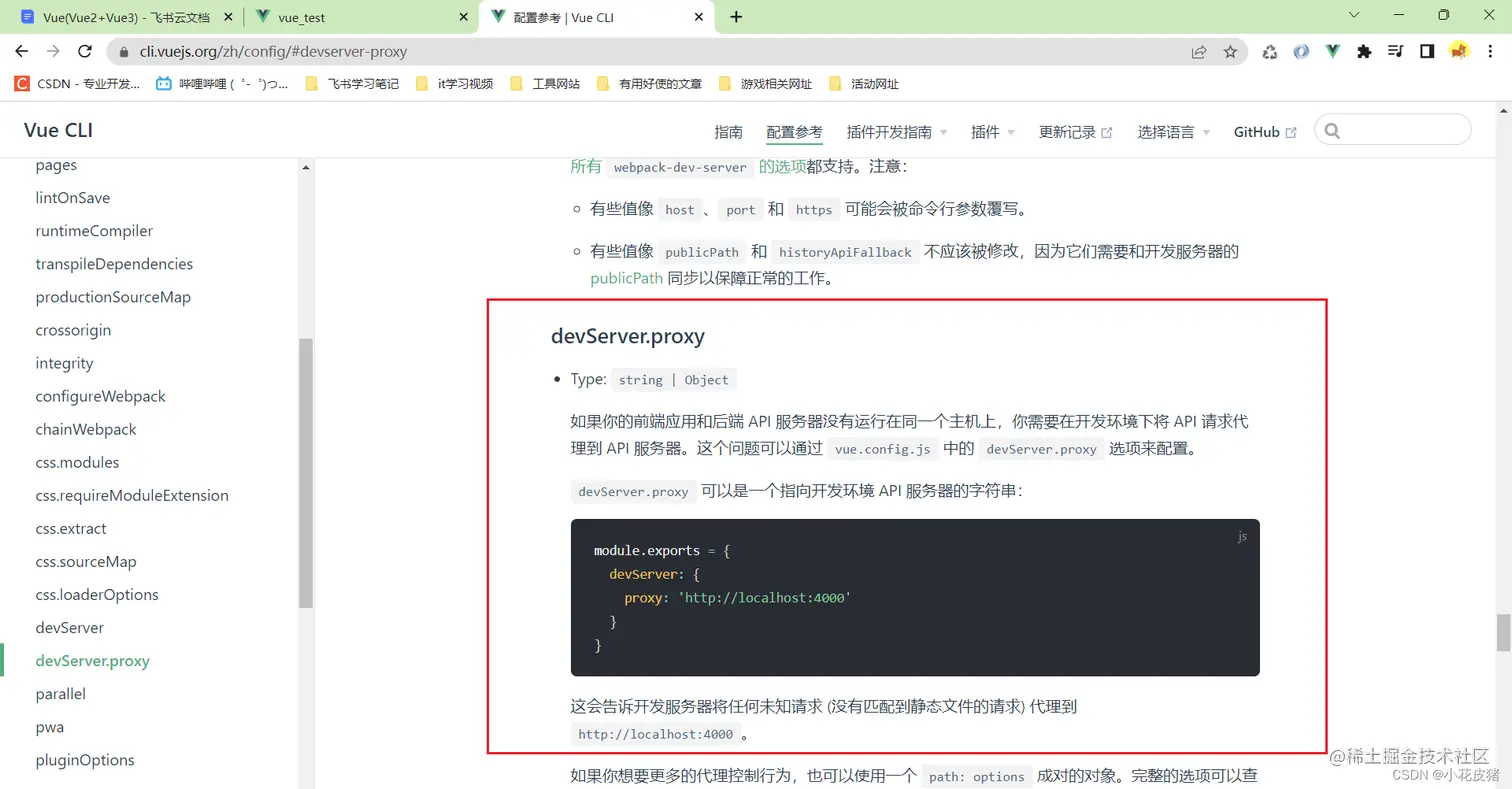Reload the Vue CLI documentation page

84,51
